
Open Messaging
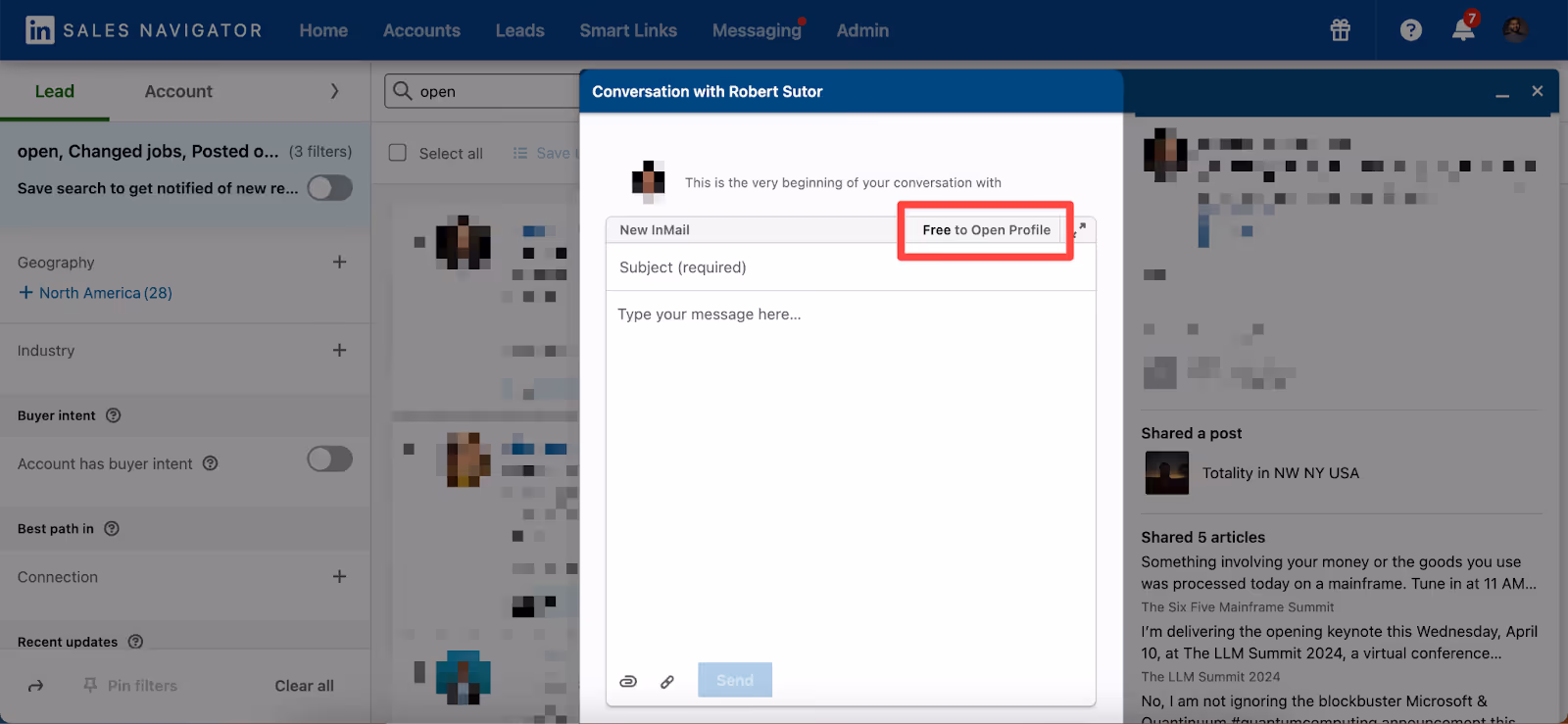(x=758, y=30)
